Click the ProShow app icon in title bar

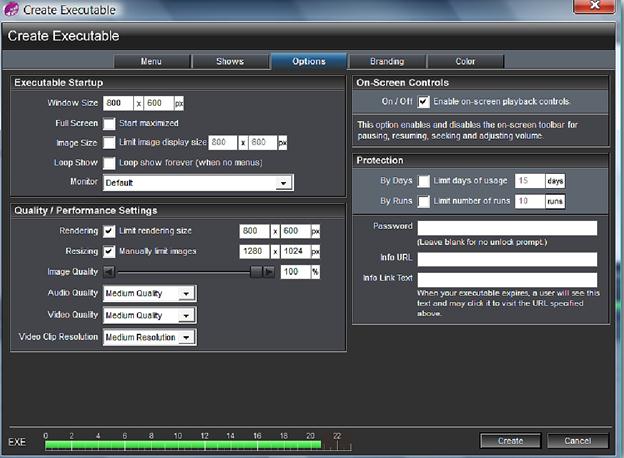(11, 9)
